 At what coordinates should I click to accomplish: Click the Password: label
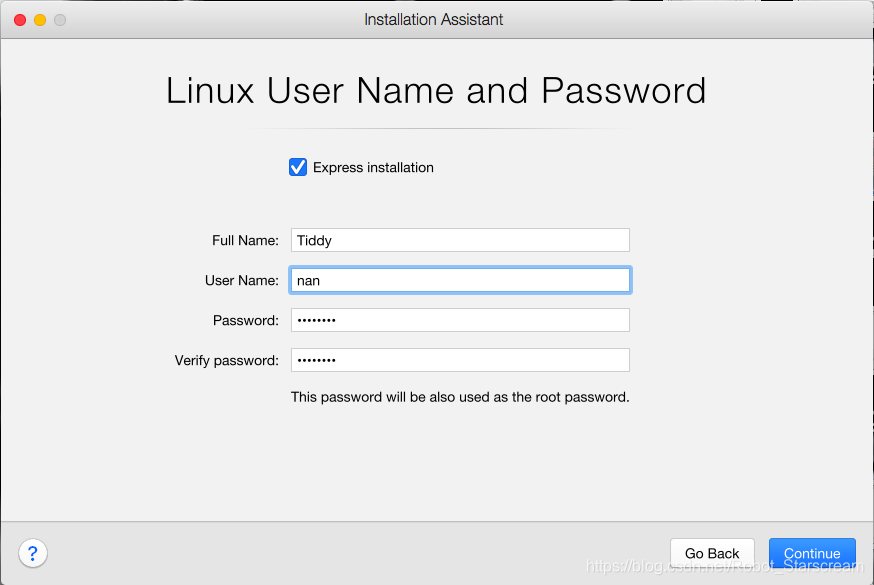pos(246,320)
